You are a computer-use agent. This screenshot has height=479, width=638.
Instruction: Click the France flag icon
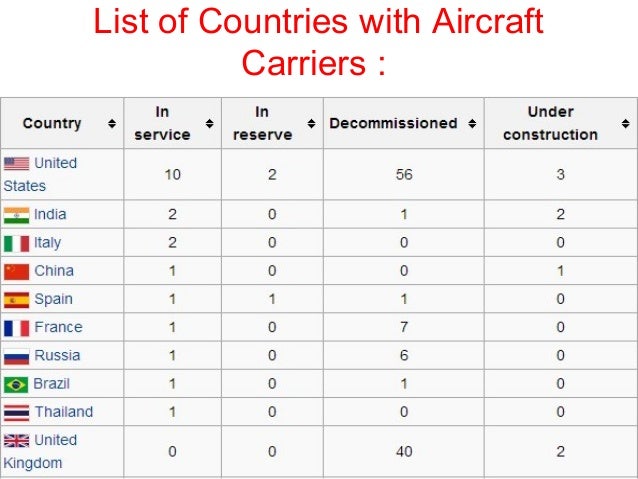point(17,327)
